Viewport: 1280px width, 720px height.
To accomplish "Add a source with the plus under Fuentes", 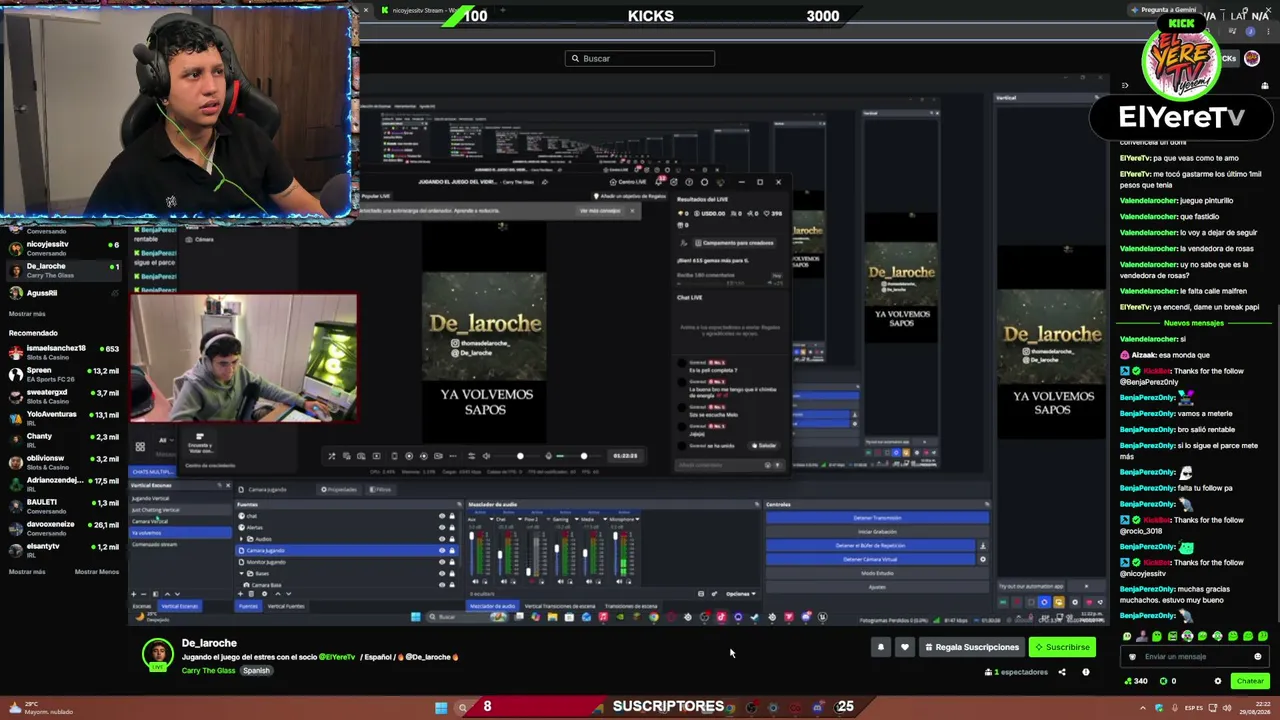I will [x=240, y=594].
